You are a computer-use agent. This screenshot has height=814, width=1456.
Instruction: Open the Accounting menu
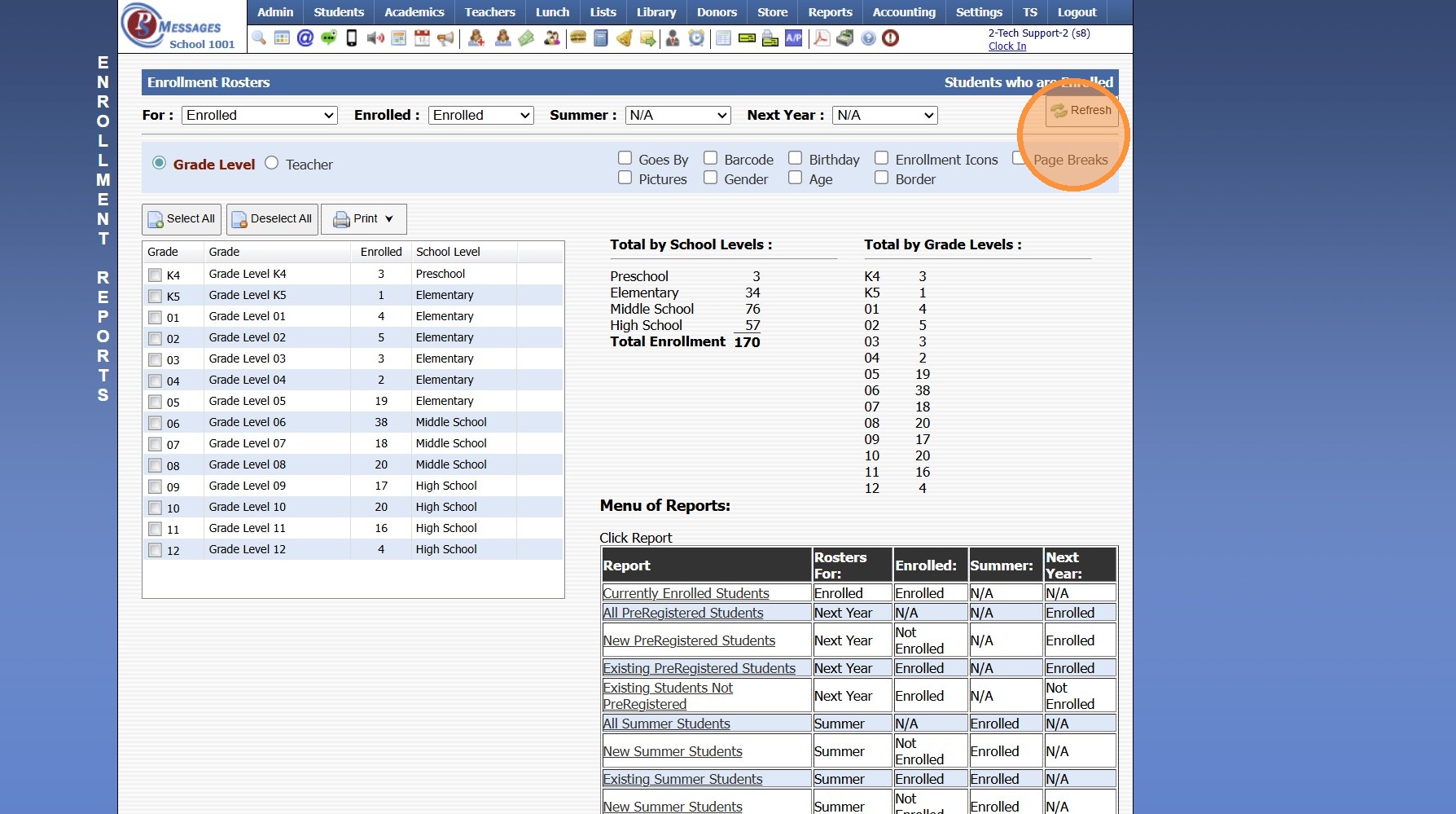(904, 12)
